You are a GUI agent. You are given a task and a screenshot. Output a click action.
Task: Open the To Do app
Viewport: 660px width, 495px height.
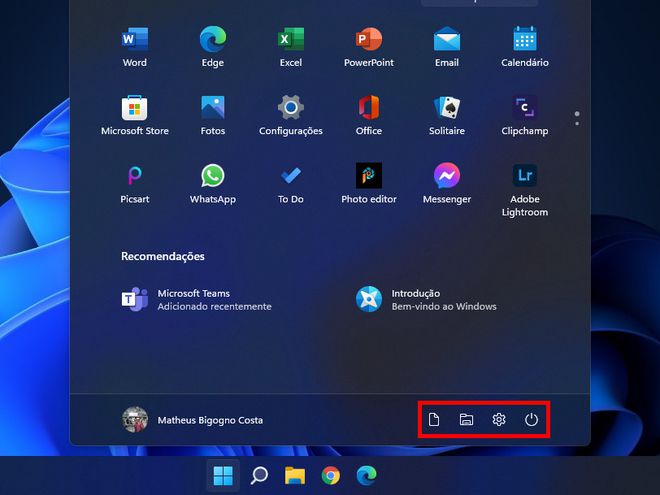(291, 184)
